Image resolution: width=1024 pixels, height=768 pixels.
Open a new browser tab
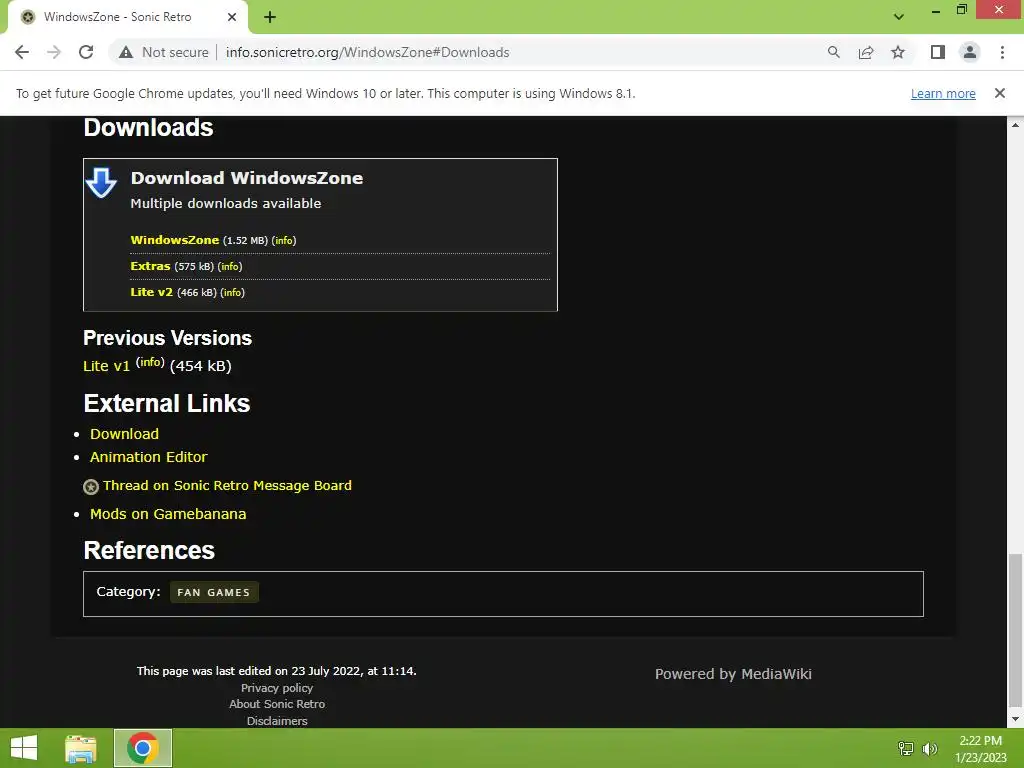270,17
